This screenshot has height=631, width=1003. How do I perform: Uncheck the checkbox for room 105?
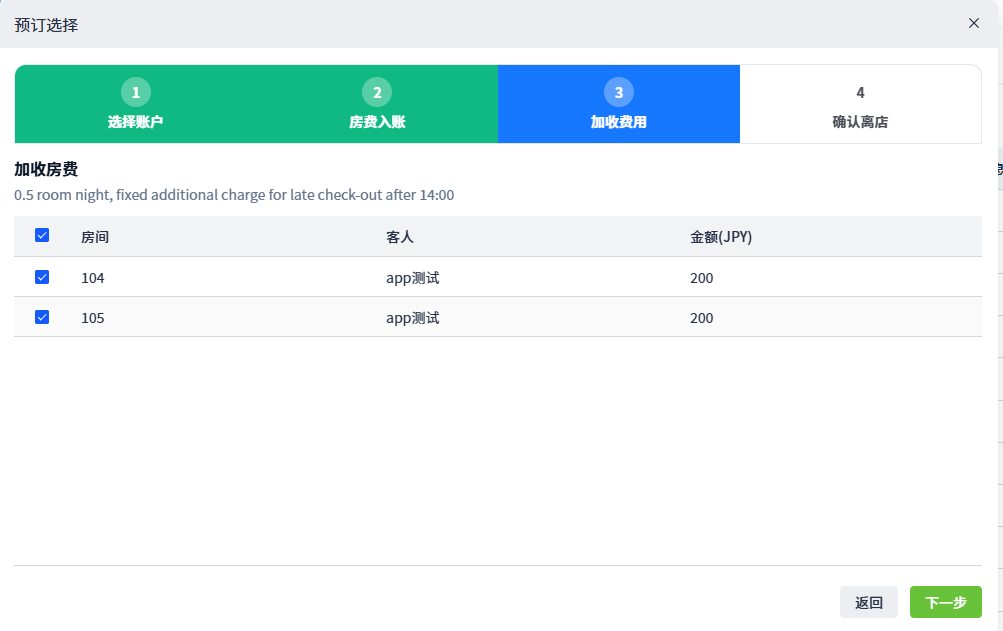click(42, 317)
